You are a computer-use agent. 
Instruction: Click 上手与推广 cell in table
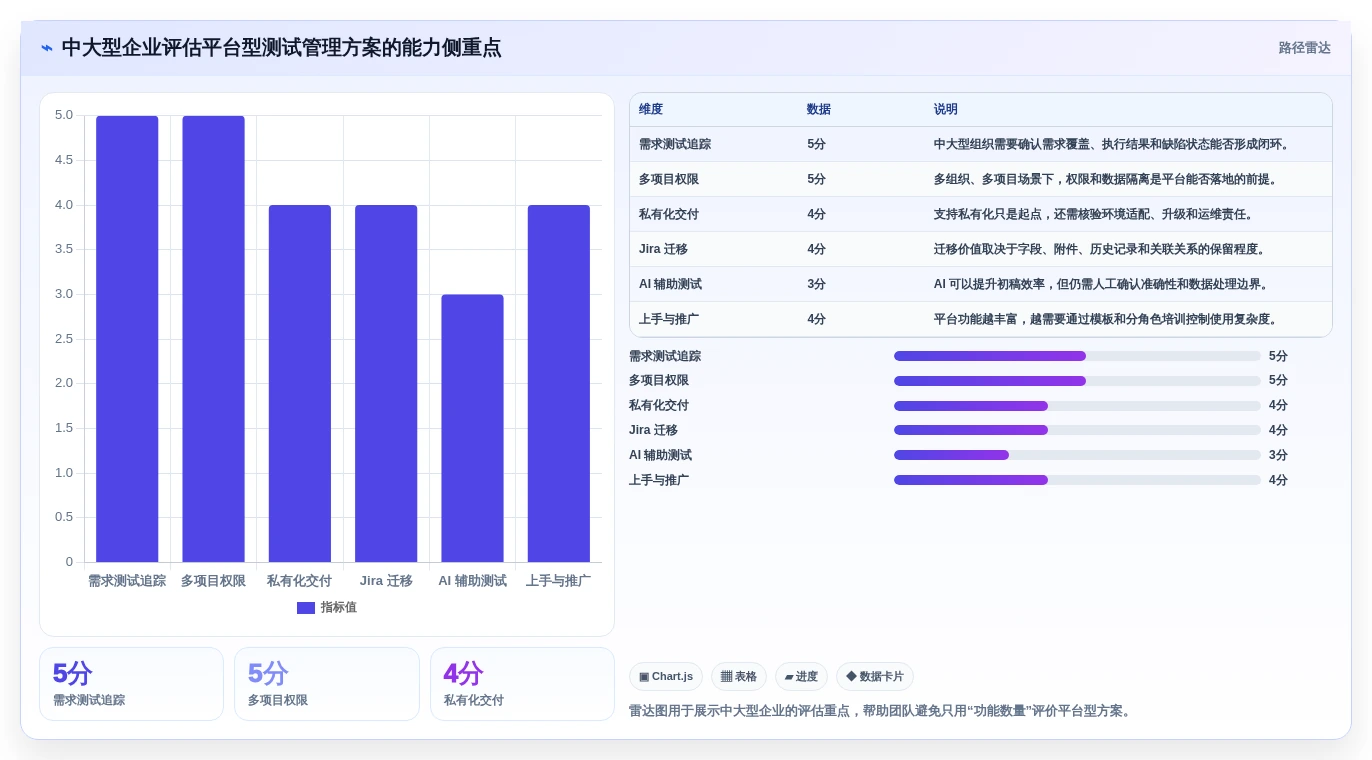point(669,319)
